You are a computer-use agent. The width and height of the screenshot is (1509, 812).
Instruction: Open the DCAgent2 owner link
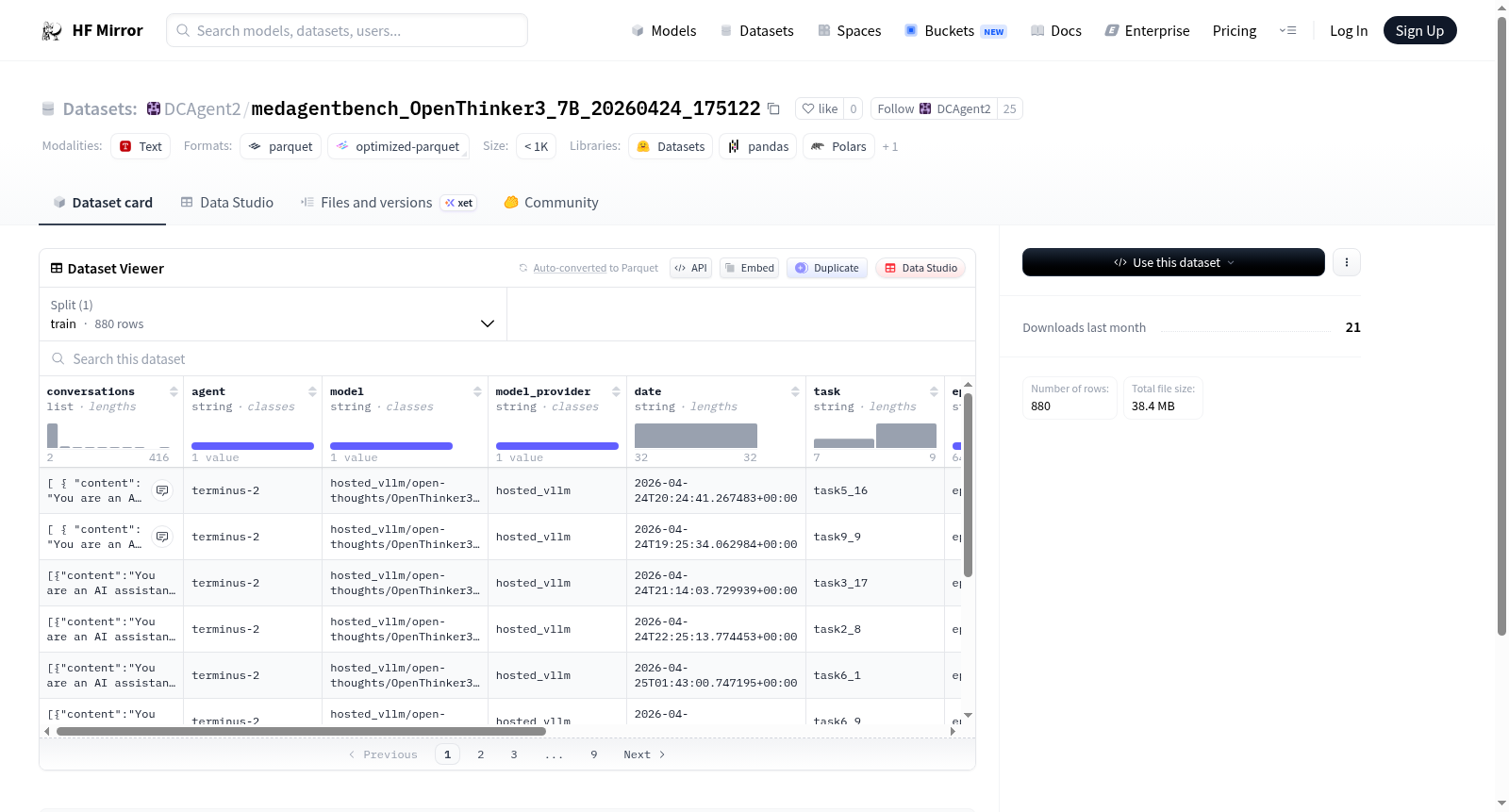[202, 108]
